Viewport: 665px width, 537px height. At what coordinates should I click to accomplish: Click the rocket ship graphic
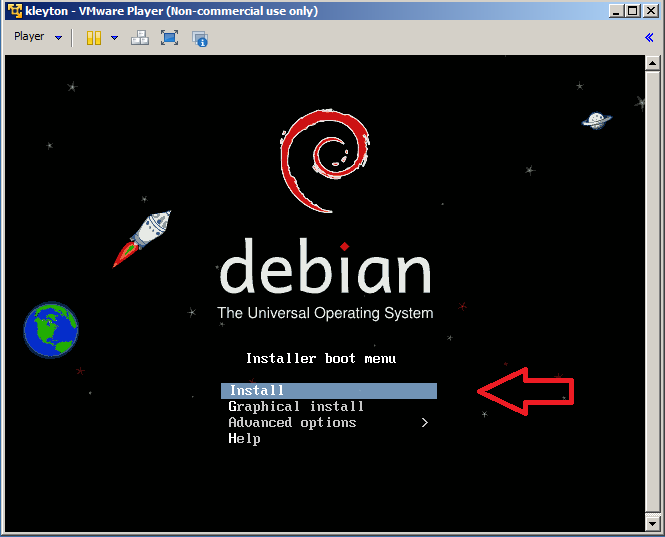pos(143,238)
